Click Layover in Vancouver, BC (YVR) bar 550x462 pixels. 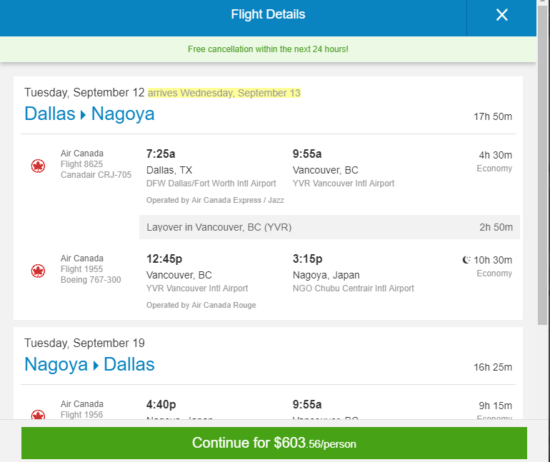[329, 227]
